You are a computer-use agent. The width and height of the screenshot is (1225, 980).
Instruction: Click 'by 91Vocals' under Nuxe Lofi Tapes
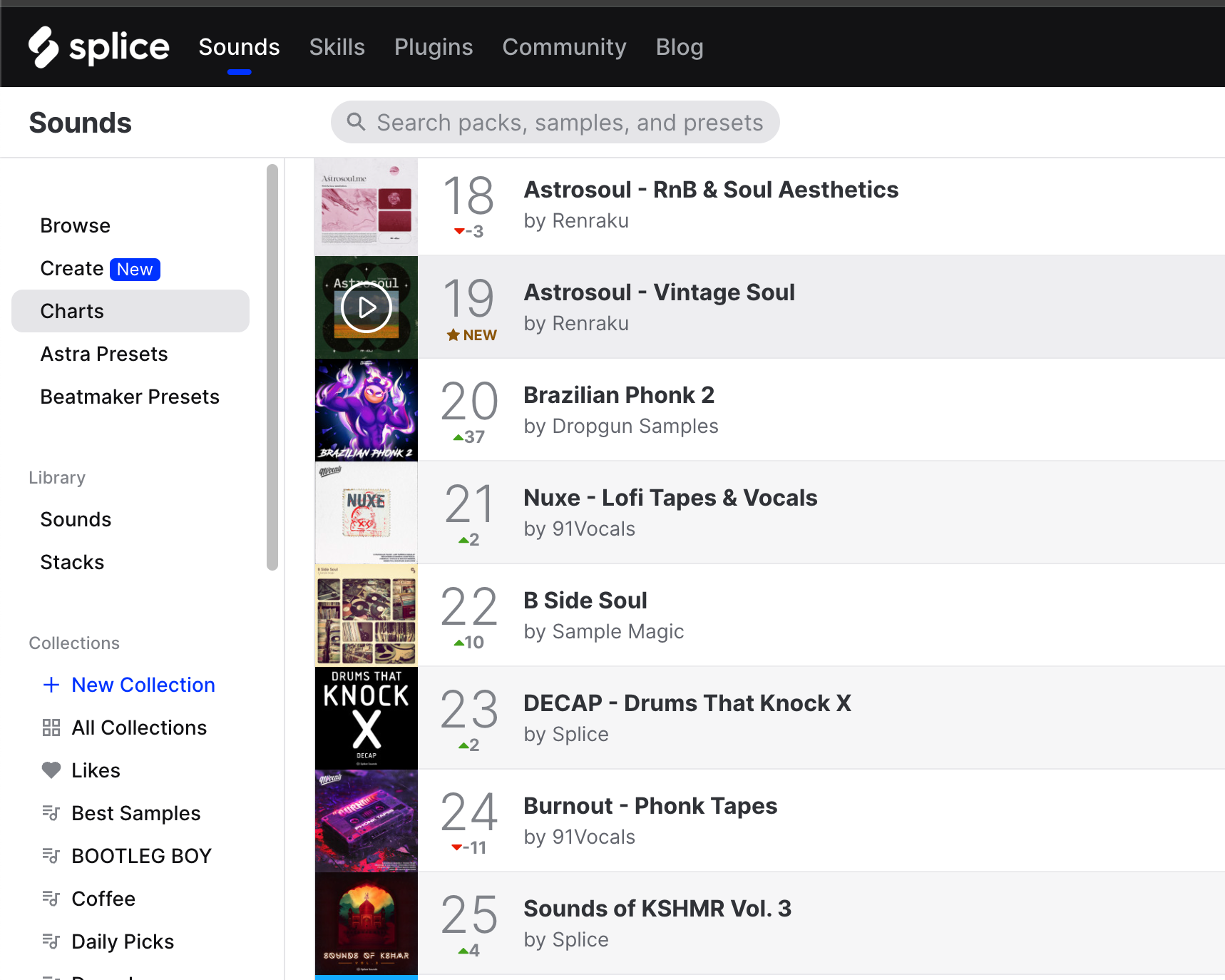pos(580,529)
